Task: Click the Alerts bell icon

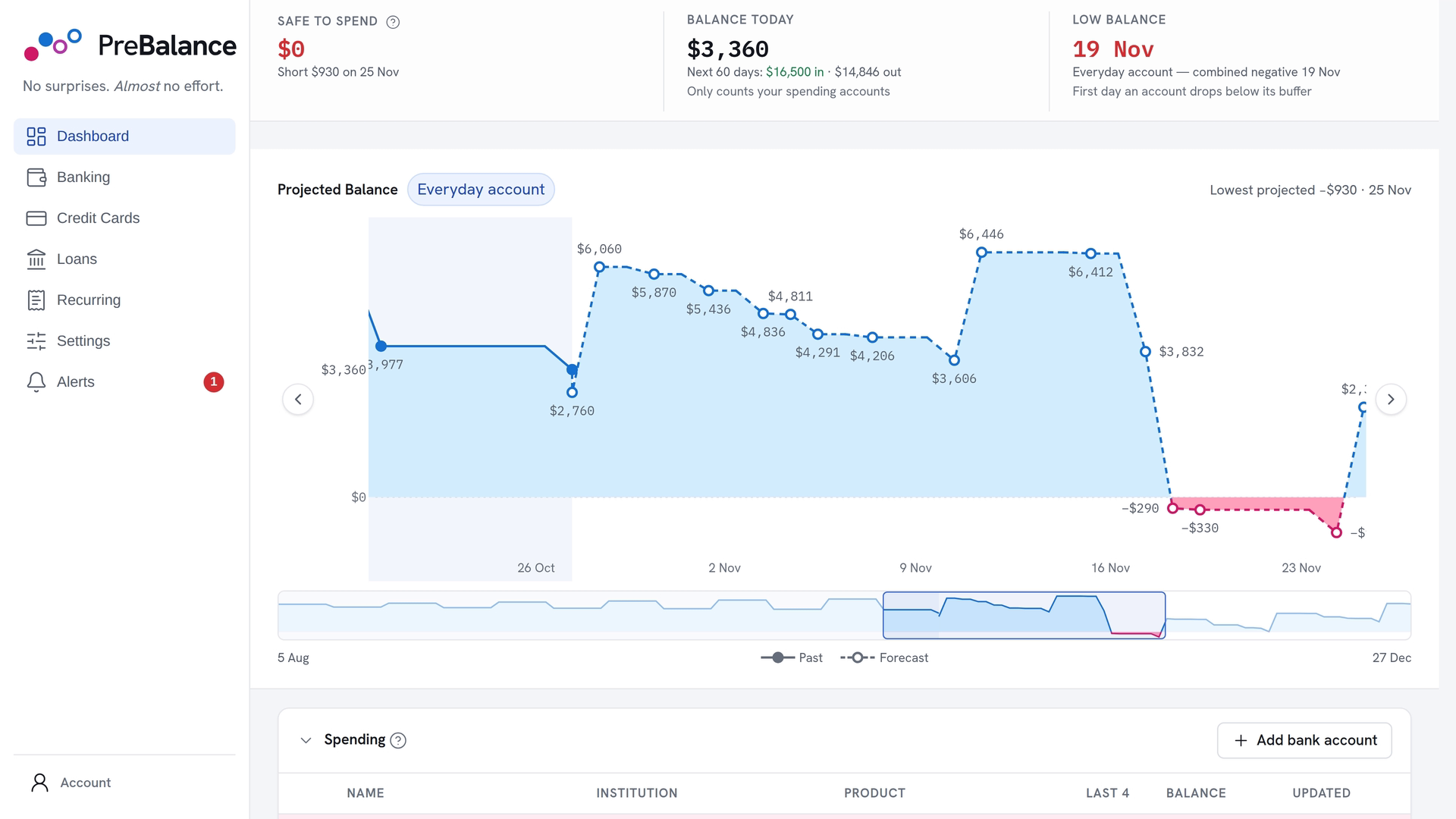Action: [x=36, y=382]
